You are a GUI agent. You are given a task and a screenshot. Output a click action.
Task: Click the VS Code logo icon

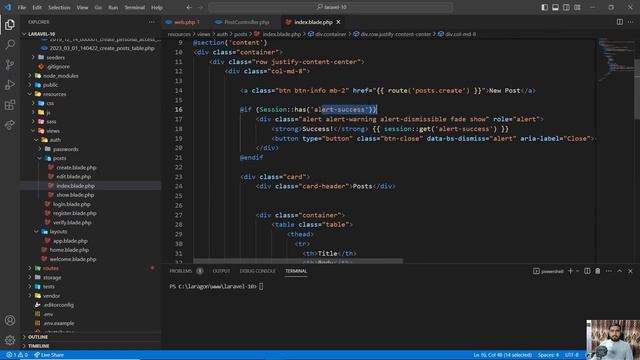(x=7, y=7)
